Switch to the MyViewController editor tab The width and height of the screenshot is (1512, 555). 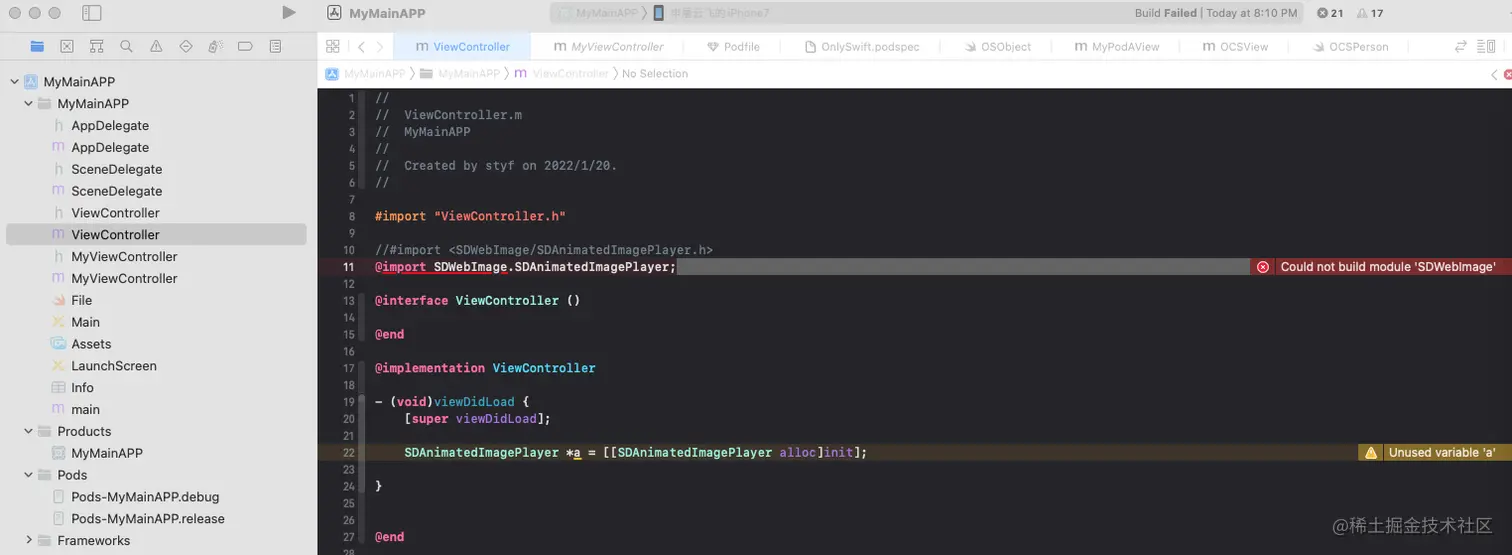609,46
